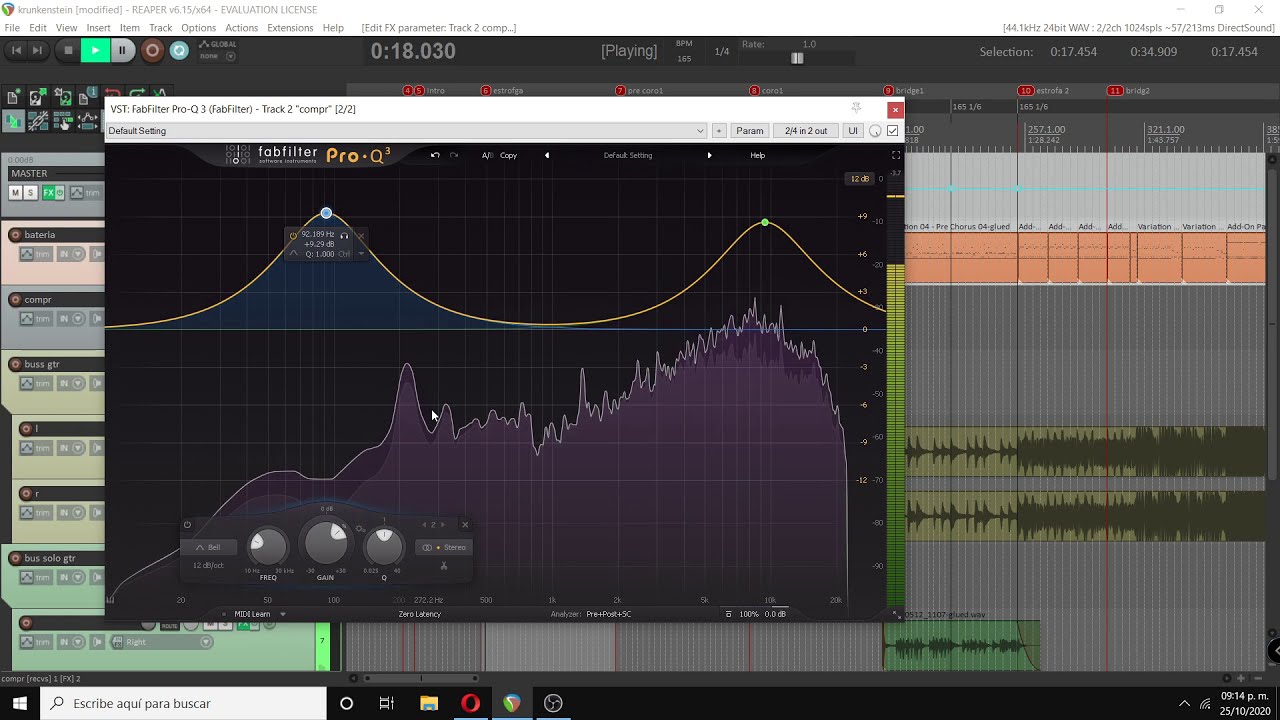Viewport: 1280px width, 720px height.
Task: Arm the bateria track for recording
Action: click(x=15, y=235)
